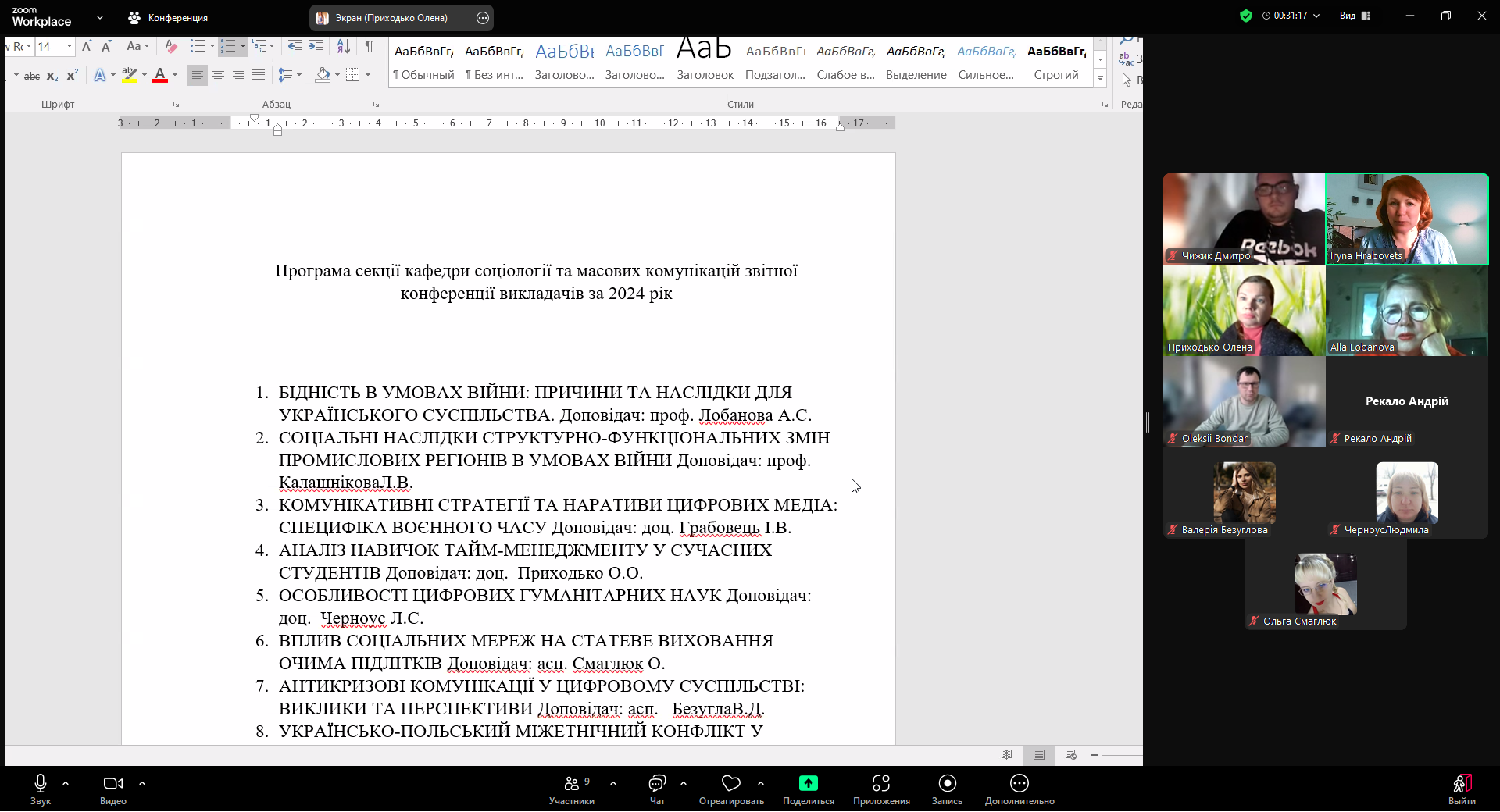Apply the Заголовок large title style

(x=705, y=62)
